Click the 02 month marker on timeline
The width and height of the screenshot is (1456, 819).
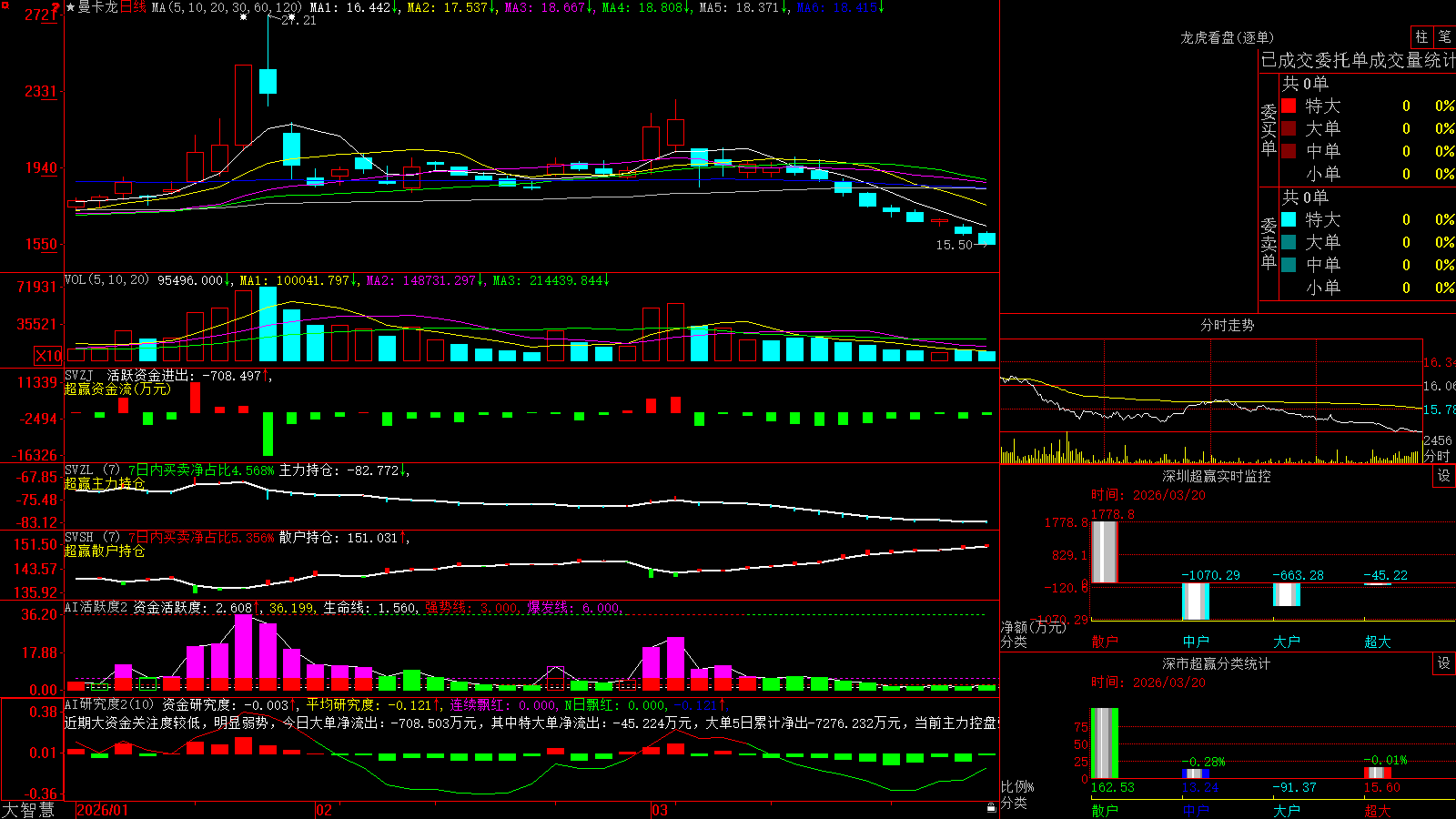tap(323, 810)
